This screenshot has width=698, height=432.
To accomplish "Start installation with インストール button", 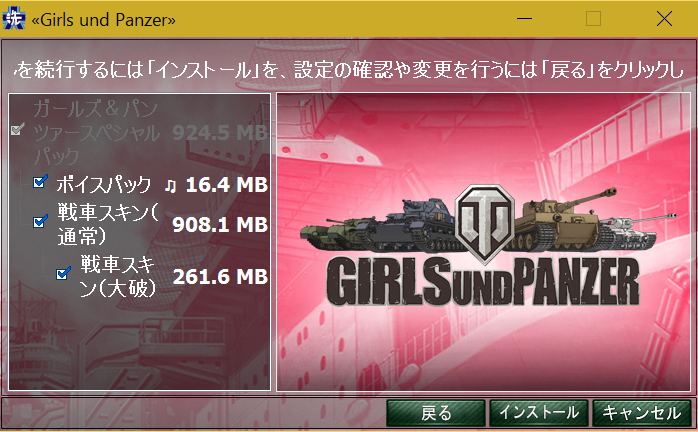I will tap(539, 413).
